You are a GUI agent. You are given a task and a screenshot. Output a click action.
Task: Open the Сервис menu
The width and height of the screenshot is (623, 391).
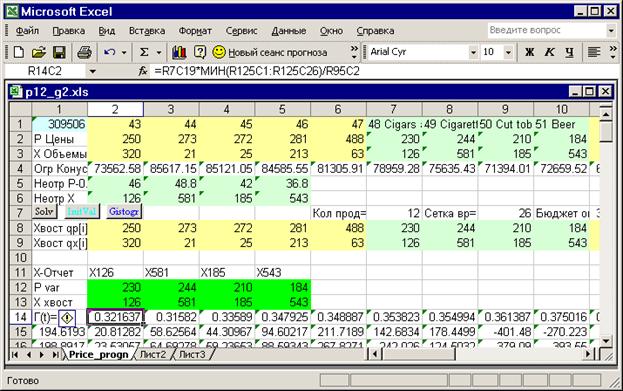pyautogui.click(x=242, y=31)
